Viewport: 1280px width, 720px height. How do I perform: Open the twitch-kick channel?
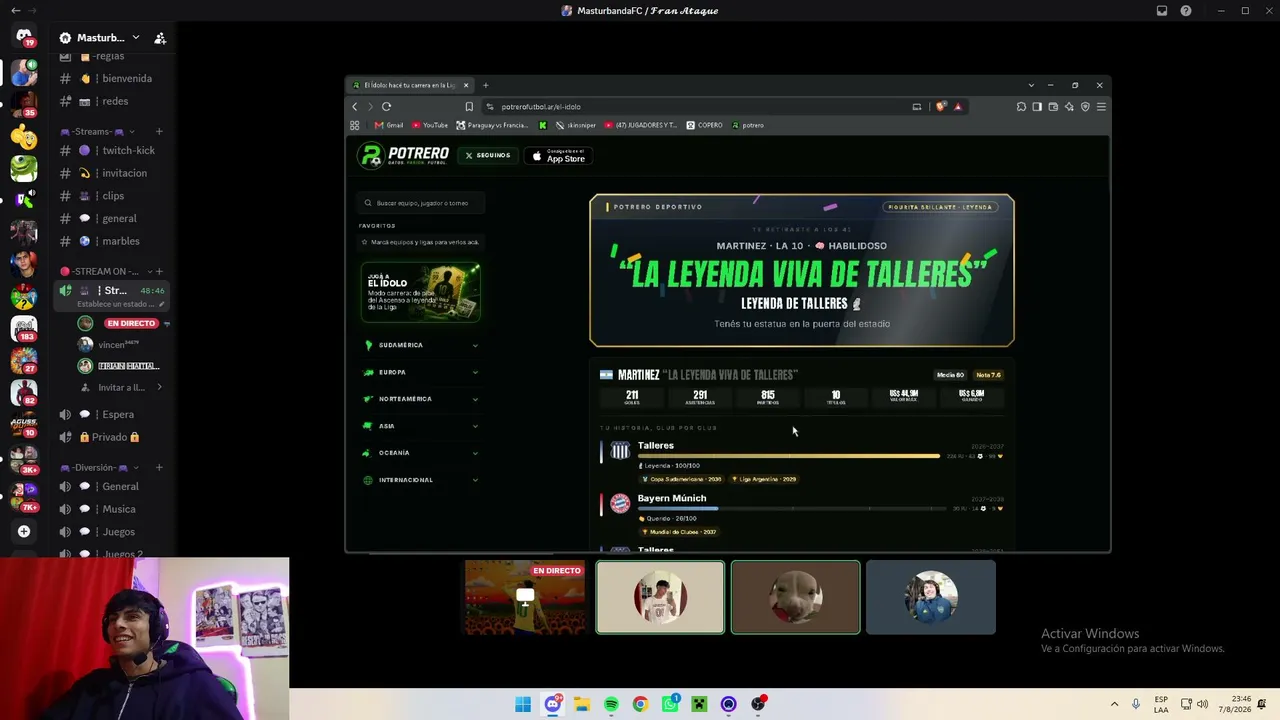[113, 150]
